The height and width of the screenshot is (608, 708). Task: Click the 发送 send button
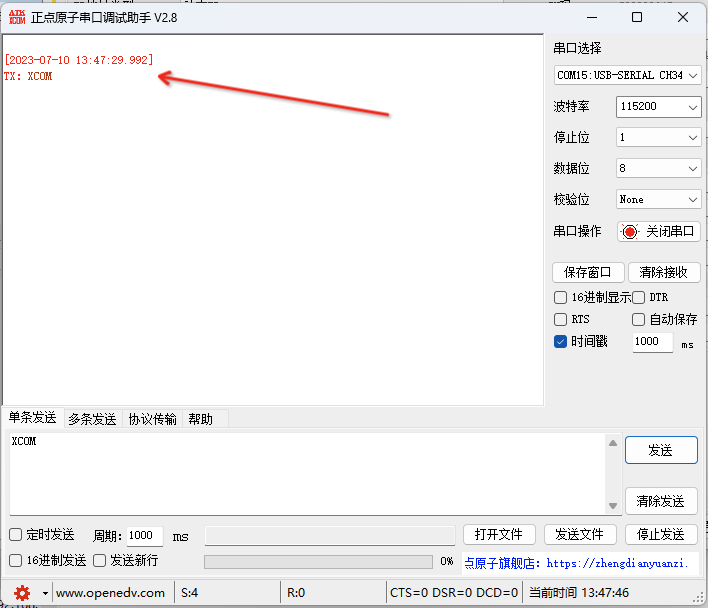click(x=661, y=450)
